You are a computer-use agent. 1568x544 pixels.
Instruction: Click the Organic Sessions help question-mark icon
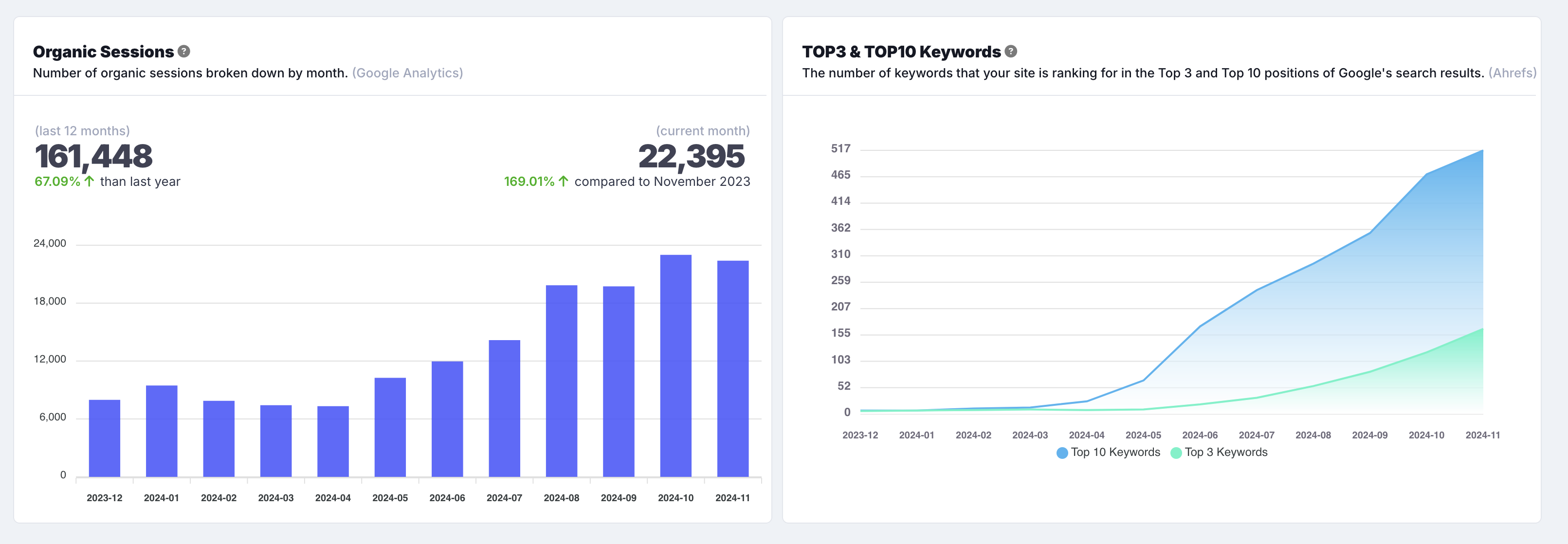tap(184, 52)
